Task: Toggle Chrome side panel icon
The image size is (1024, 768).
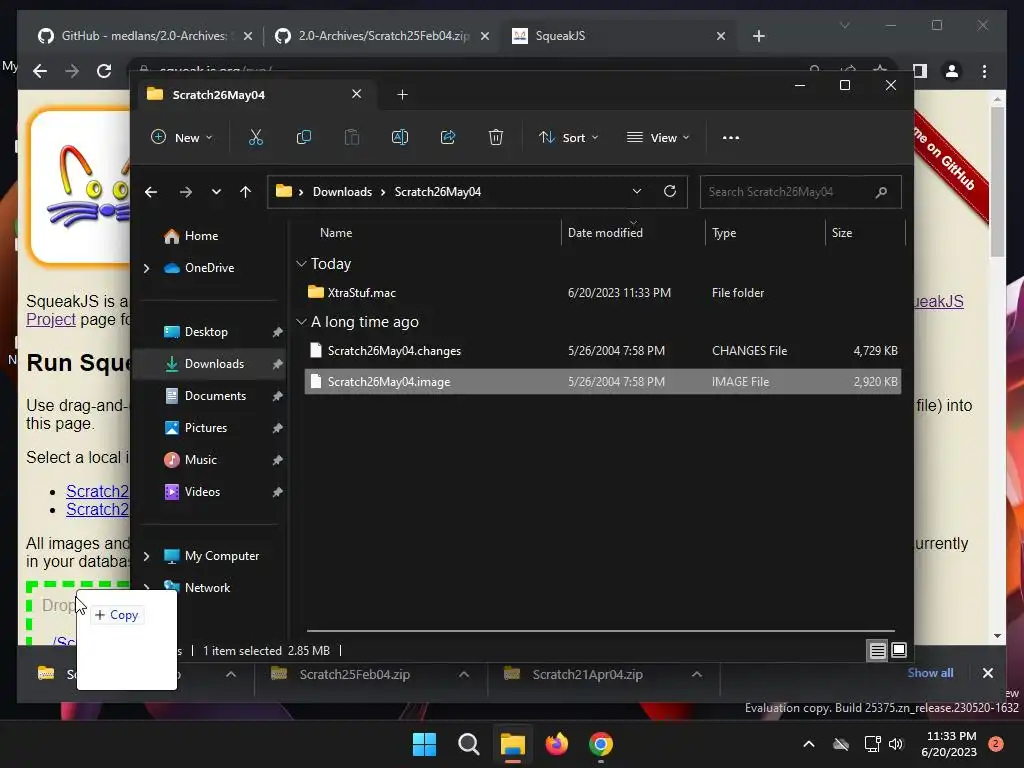Action: (920, 71)
